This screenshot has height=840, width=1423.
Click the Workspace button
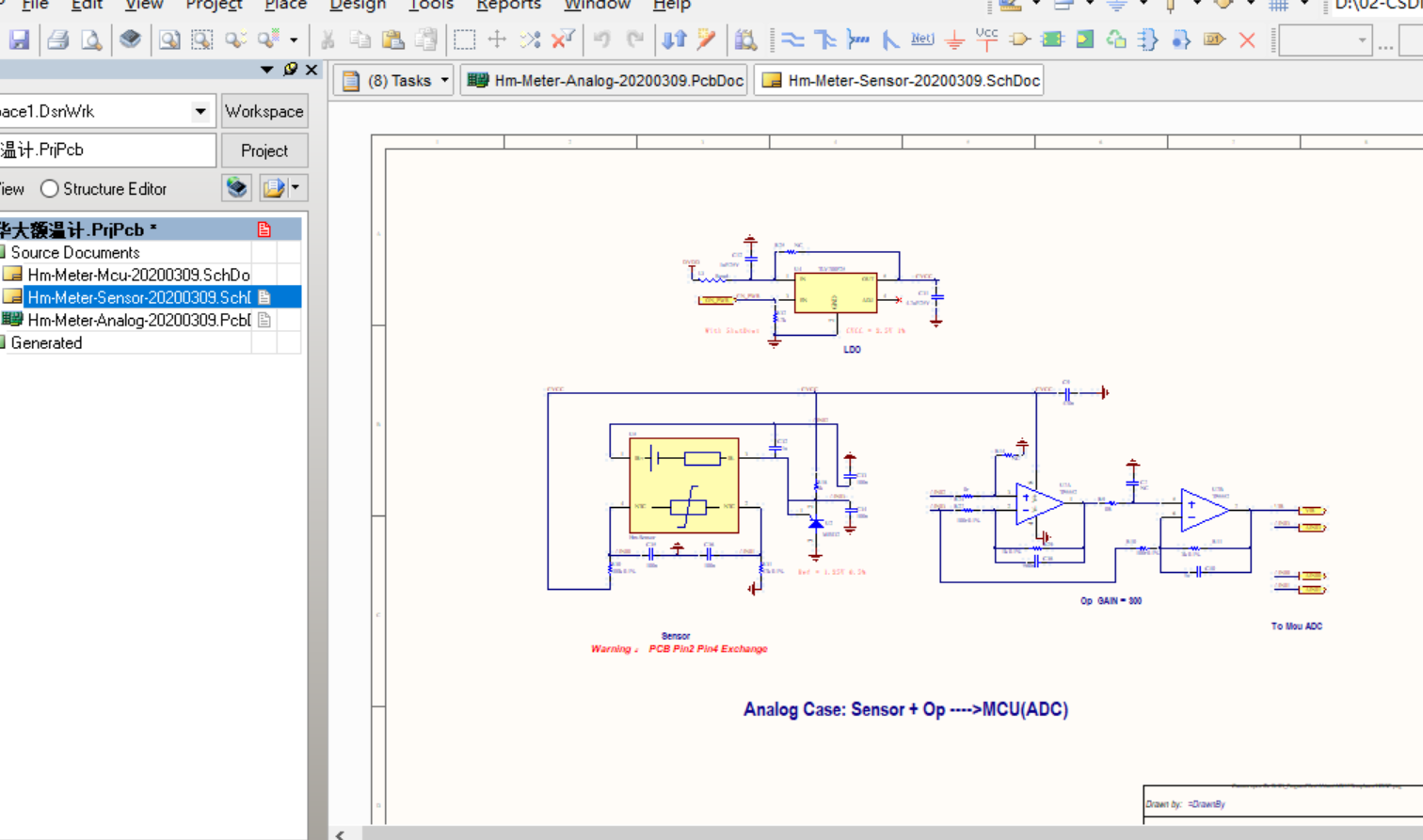[x=264, y=111]
